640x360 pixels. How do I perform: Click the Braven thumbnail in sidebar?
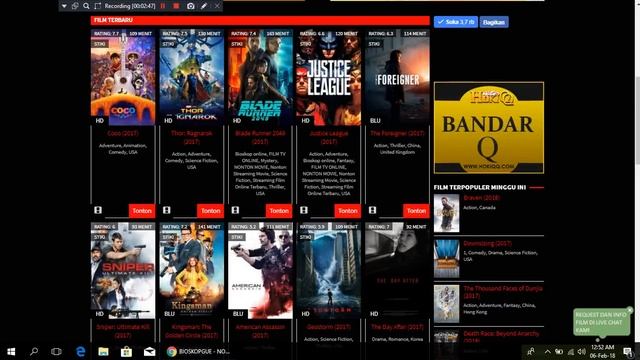coord(447,213)
